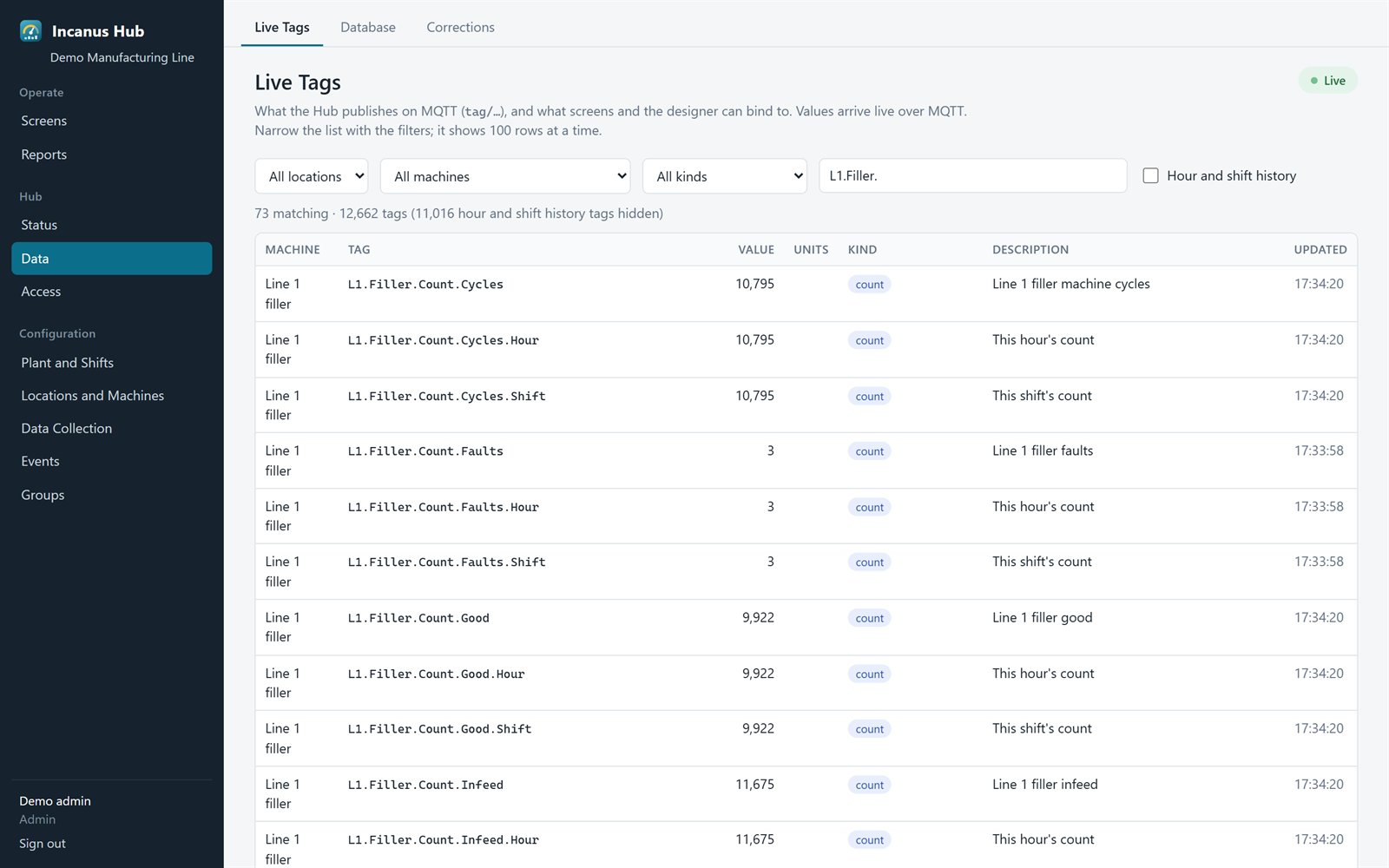The width and height of the screenshot is (1389, 868).
Task: Open Events configuration page
Action: point(111,462)
